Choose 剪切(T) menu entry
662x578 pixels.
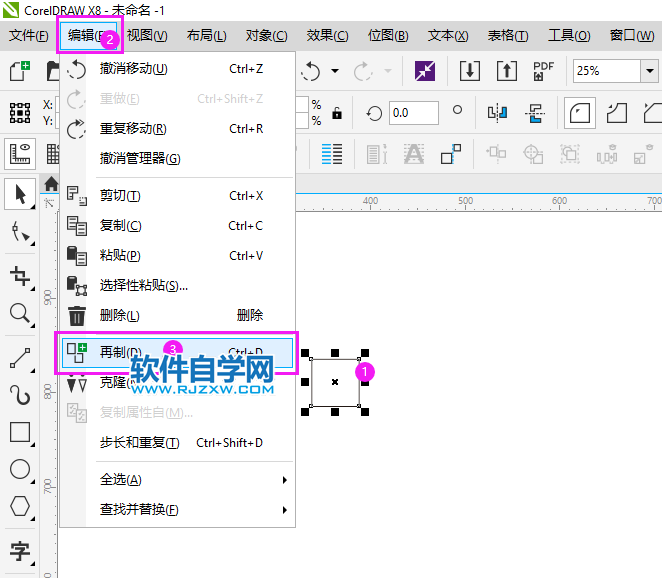pos(177,196)
